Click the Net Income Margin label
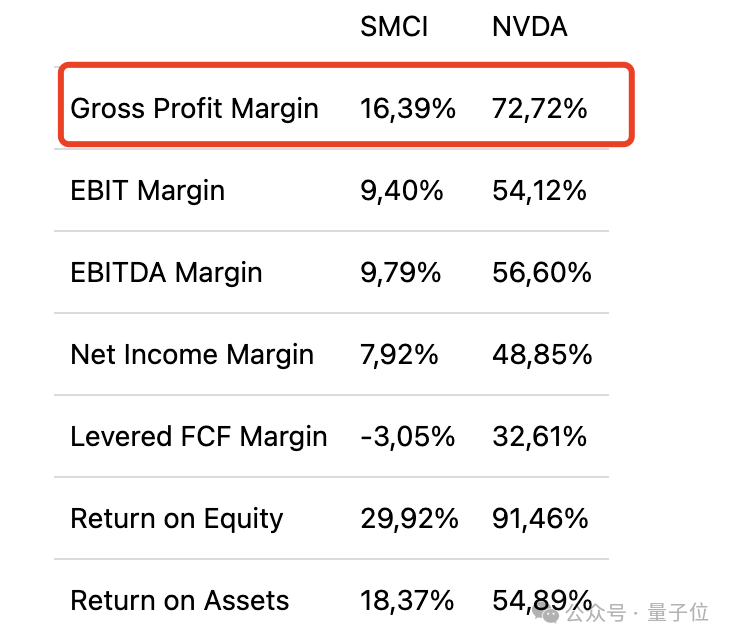Screen dimensions: 732x642 point(192,355)
